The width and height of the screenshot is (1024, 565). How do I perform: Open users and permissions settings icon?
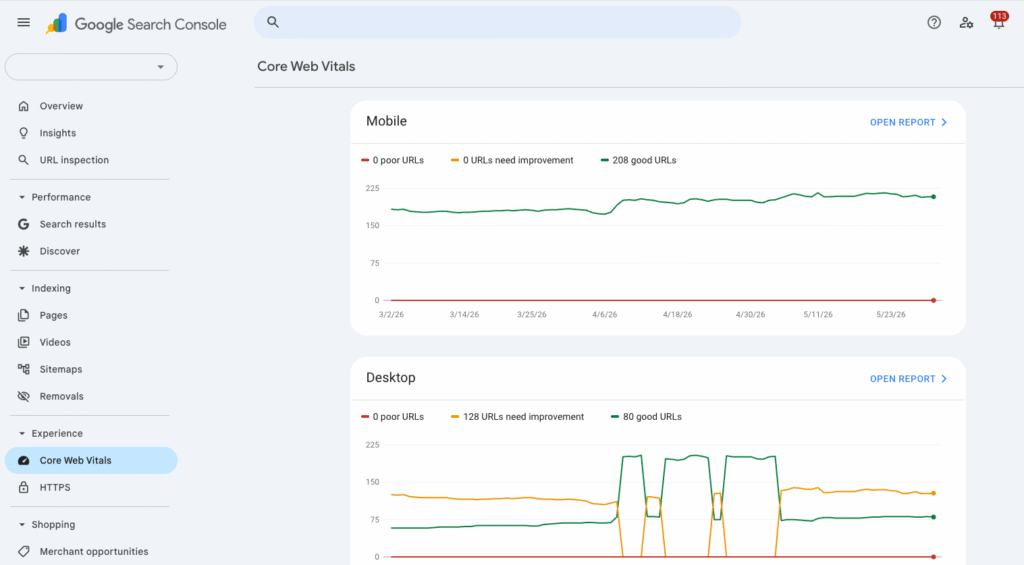point(967,23)
